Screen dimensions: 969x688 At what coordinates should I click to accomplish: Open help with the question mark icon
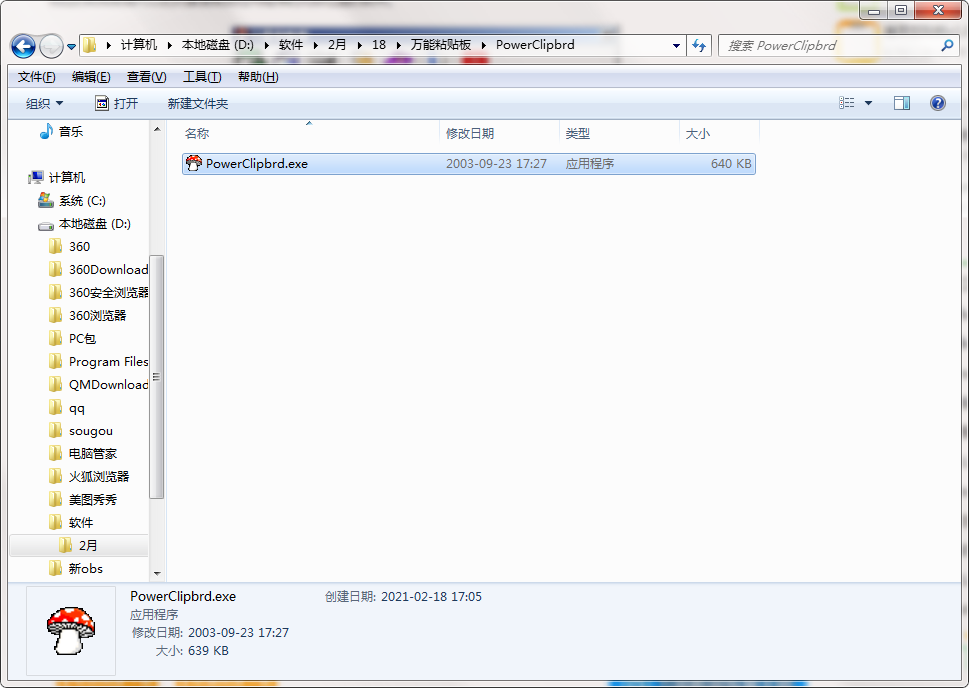937,103
